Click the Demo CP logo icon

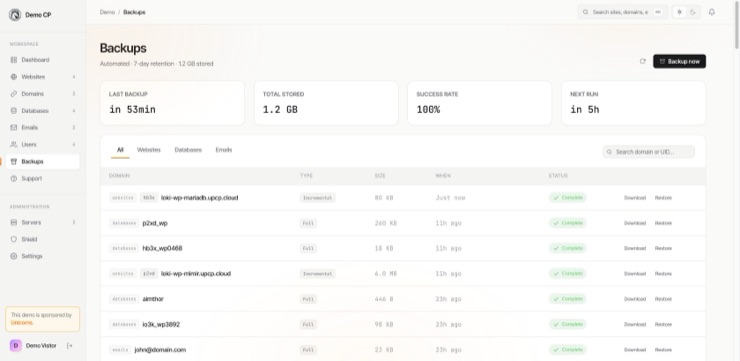click(x=15, y=15)
